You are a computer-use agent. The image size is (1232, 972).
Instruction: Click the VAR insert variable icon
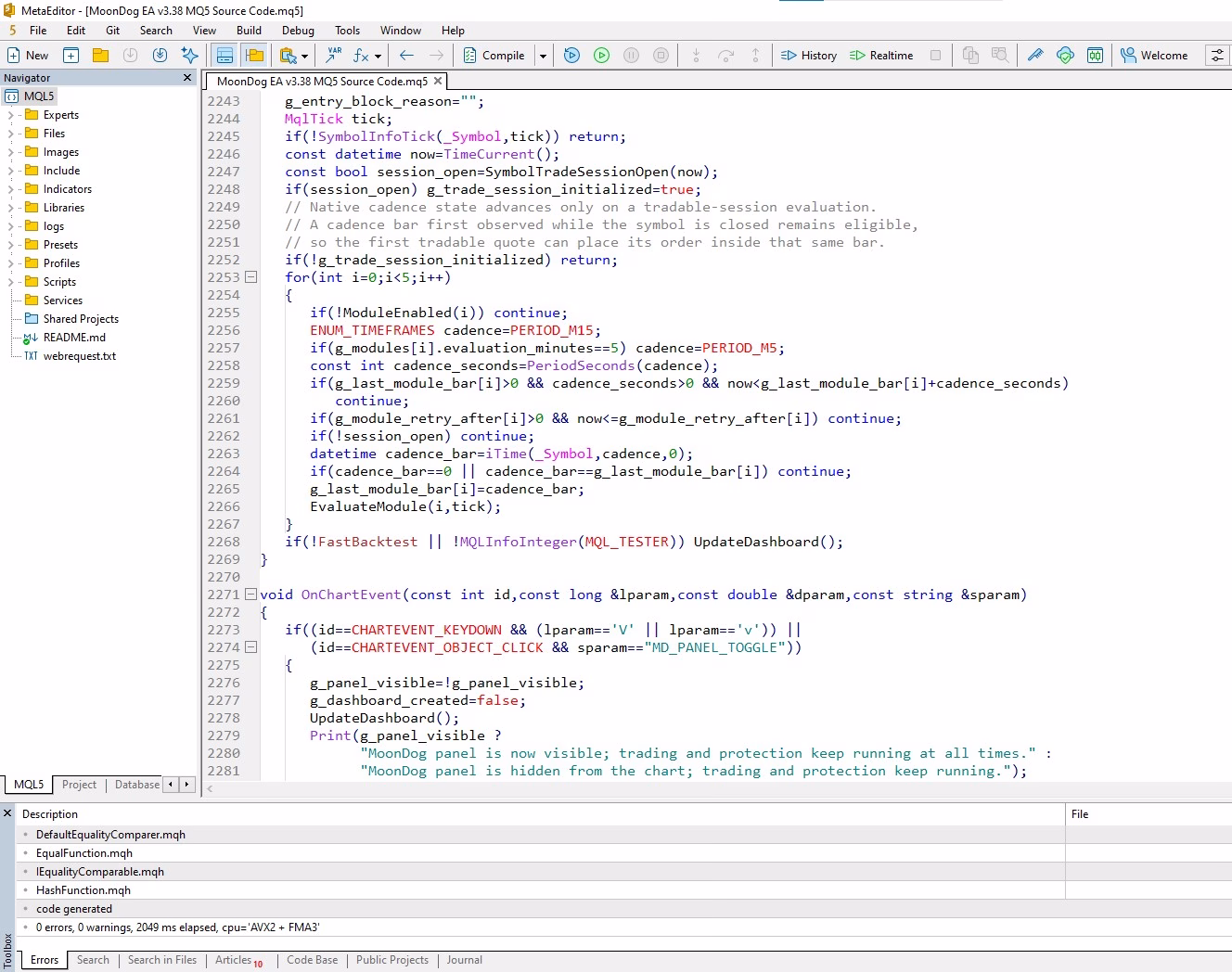[x=334, y=56]
